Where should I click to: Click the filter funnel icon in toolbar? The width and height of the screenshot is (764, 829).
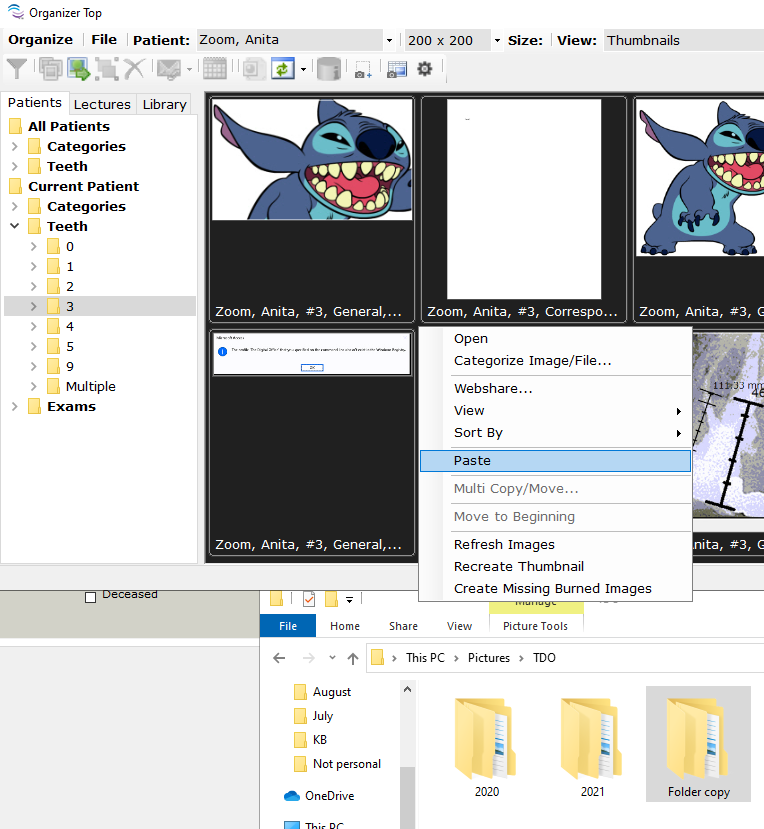[x=17, y=69]
